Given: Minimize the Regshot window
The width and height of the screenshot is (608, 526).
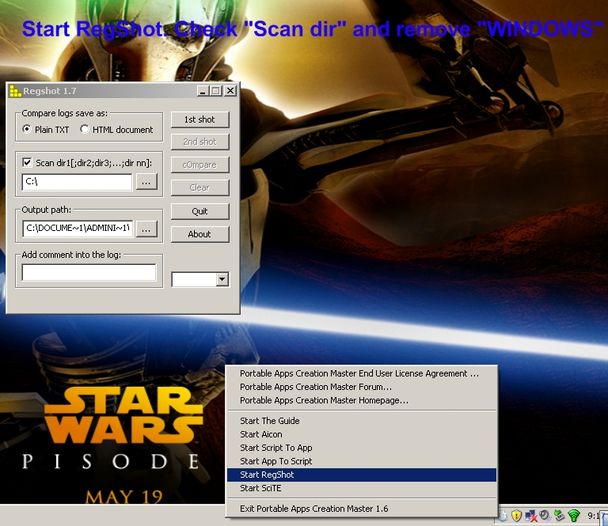Looking at the screenshot, I should (x=203, y=91).
